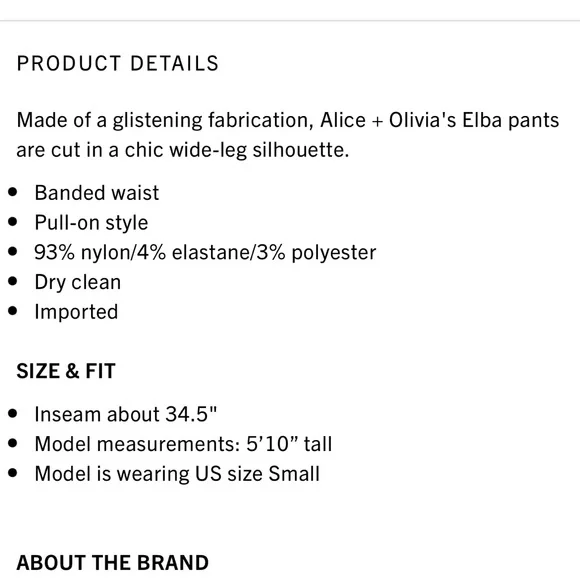This screenshot has width=580, height=580.
Task: Click the PRODUCT DETAILS heading
Action: tap(118, 63)
